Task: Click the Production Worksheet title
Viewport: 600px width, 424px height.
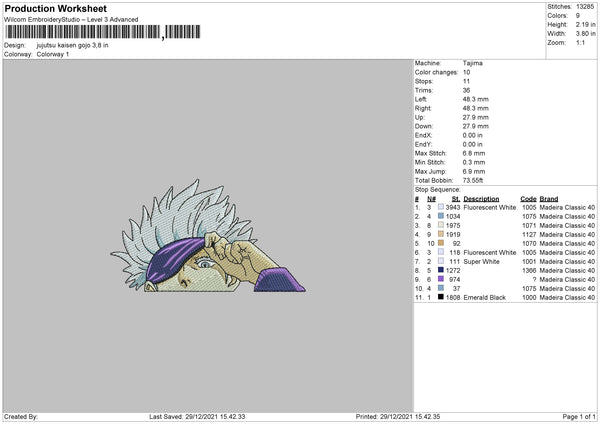Action: [55, 8]
